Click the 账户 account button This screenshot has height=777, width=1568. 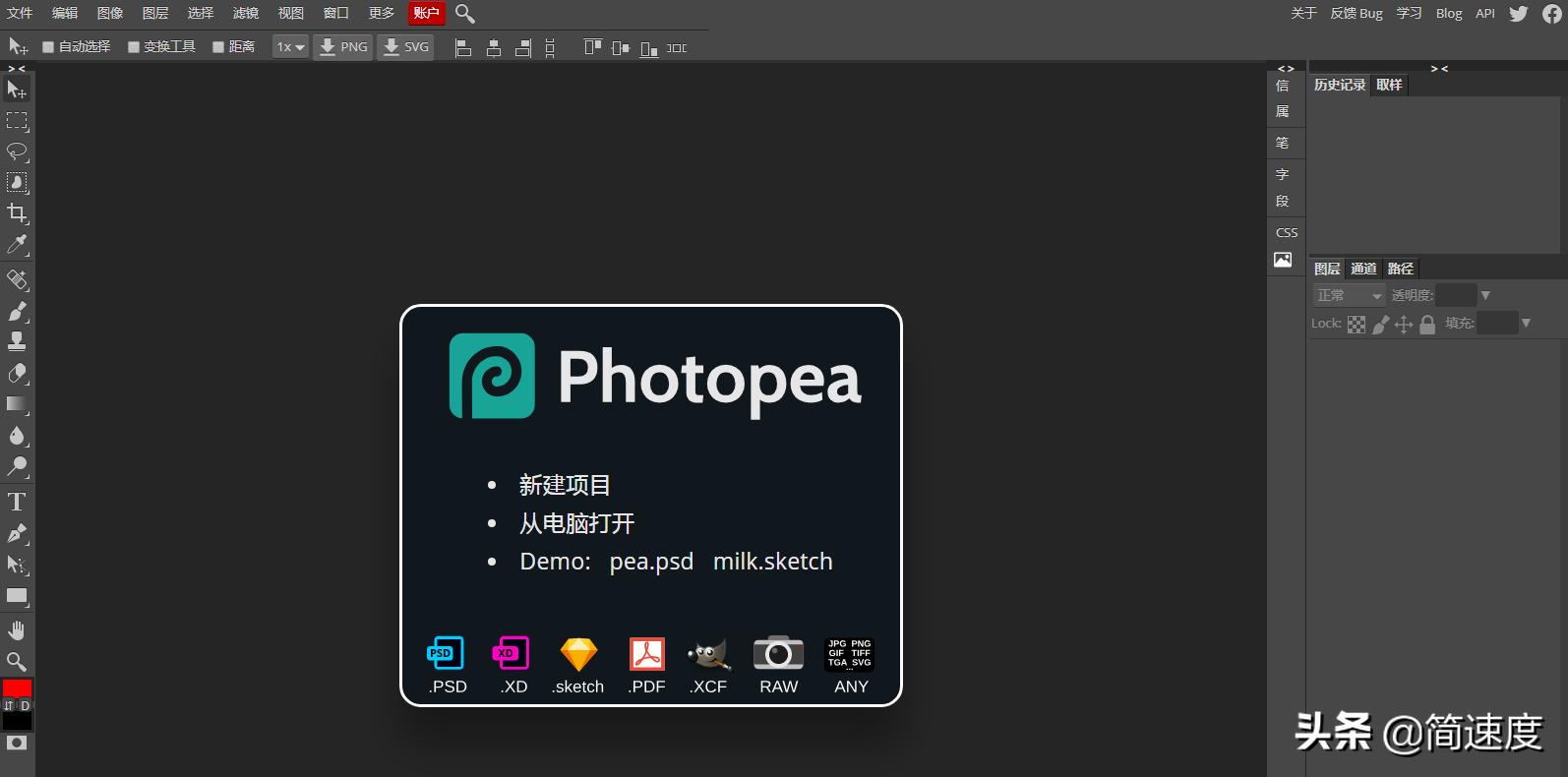pyautogui.click(x=427, y=14)
